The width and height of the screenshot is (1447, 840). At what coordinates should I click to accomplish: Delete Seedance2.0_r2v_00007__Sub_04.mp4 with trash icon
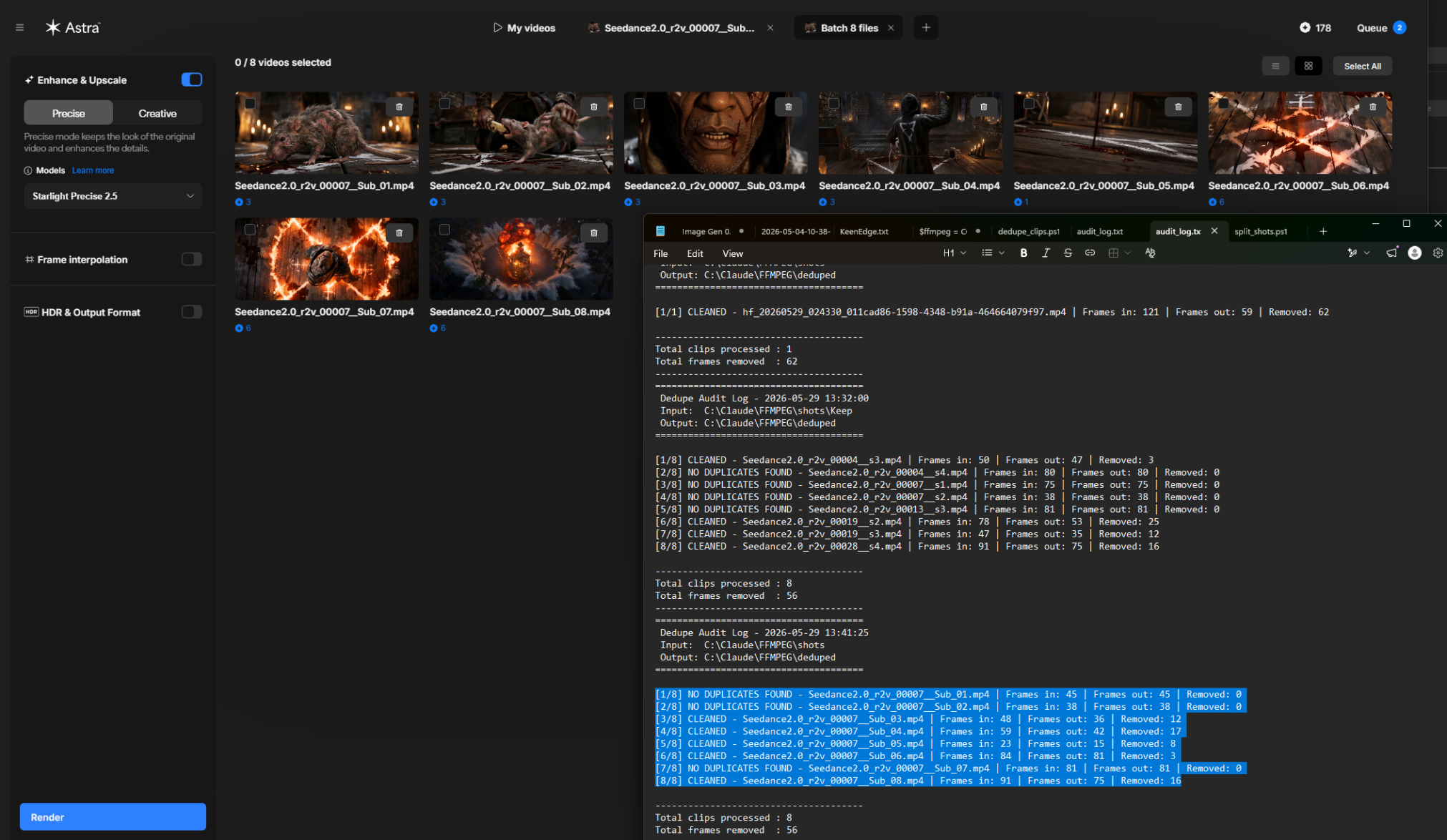coord(984,107)
